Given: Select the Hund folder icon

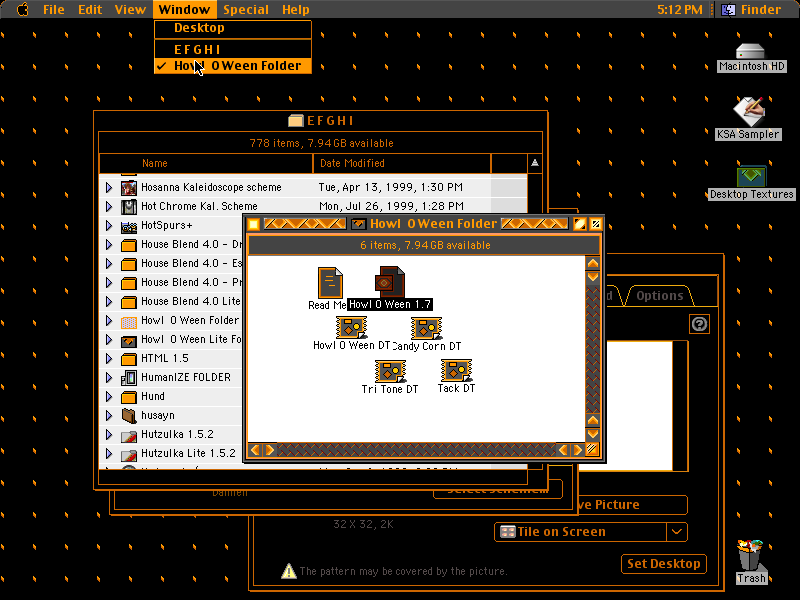Looking at the screenshot, I should pyautogui.click(x=129, y=397).
